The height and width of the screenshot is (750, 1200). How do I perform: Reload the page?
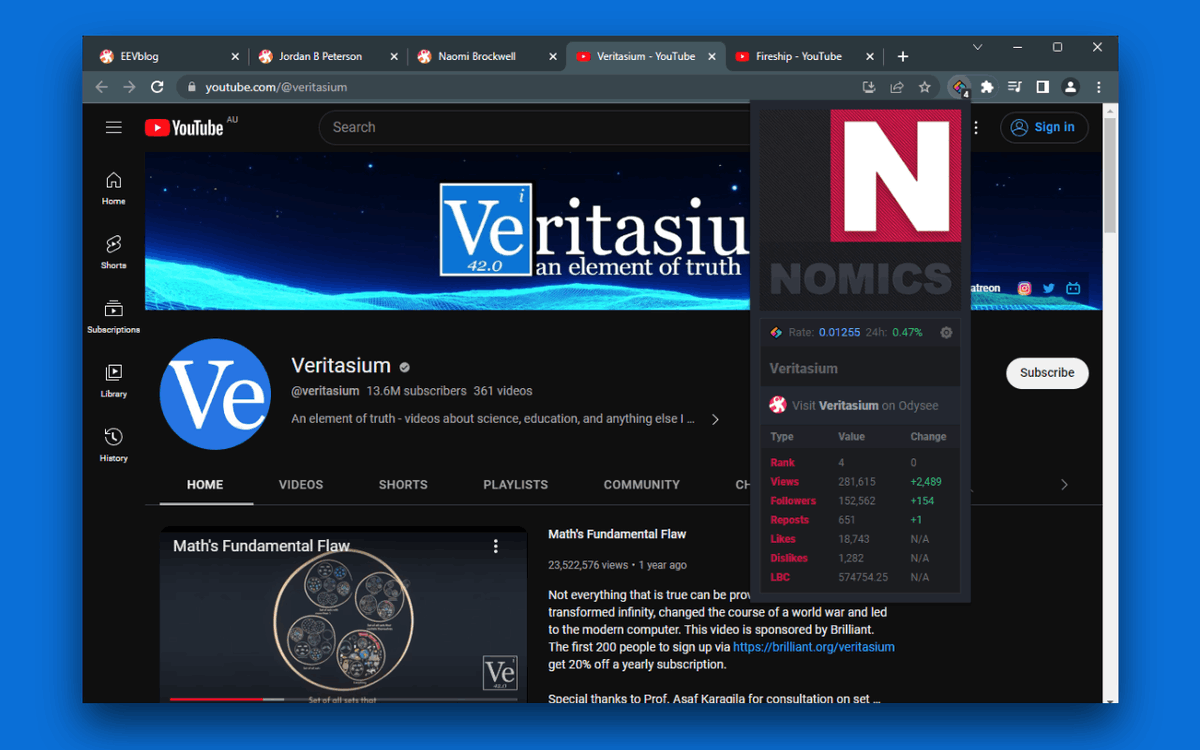point(157,87)
